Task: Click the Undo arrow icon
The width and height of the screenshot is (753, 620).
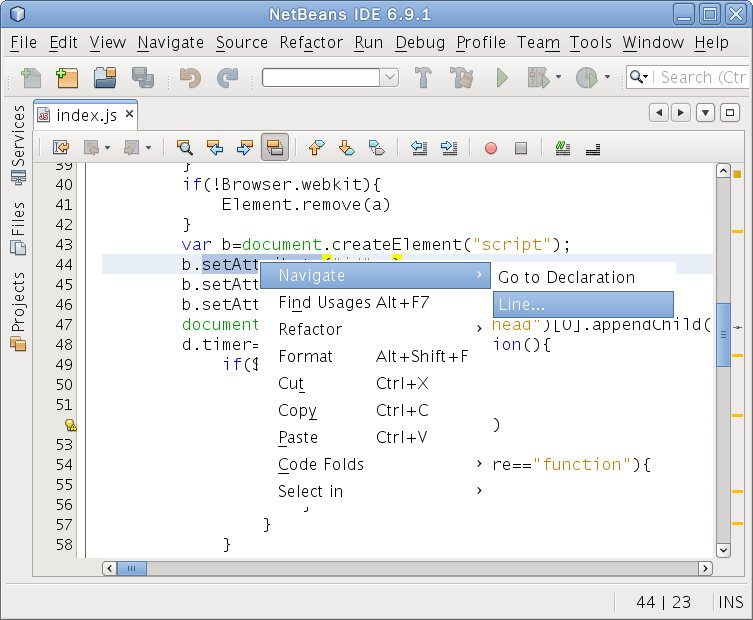Action: pyautogui.click(x=190, y=78)
